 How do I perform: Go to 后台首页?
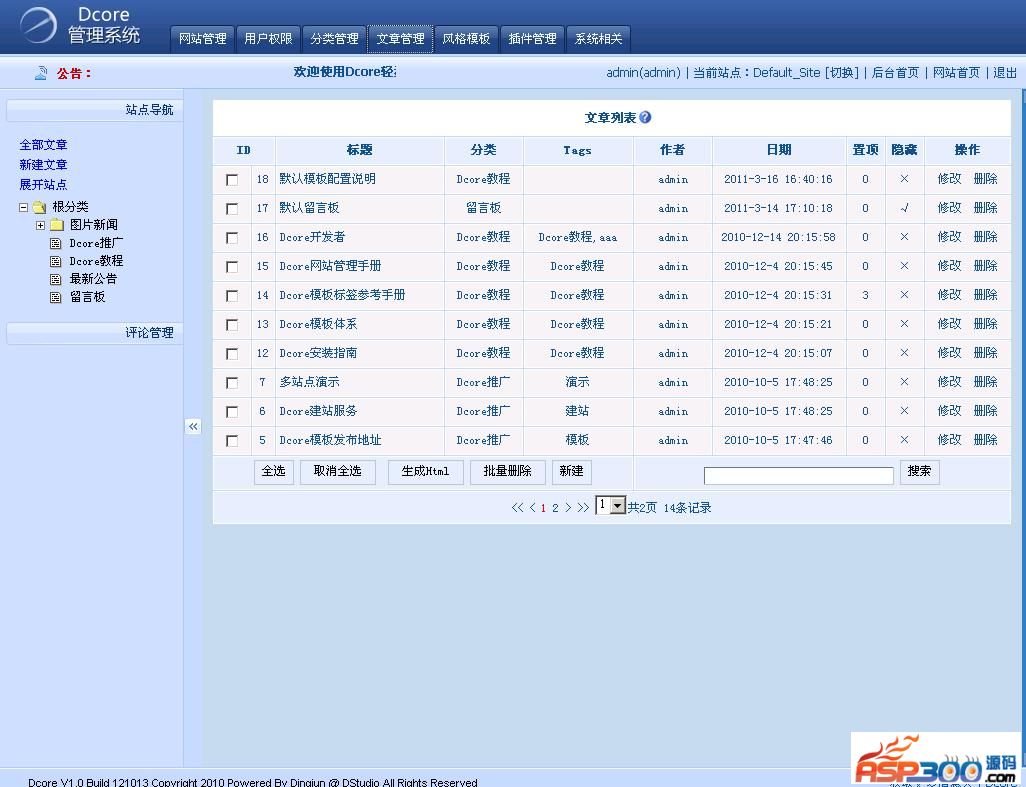895,73
